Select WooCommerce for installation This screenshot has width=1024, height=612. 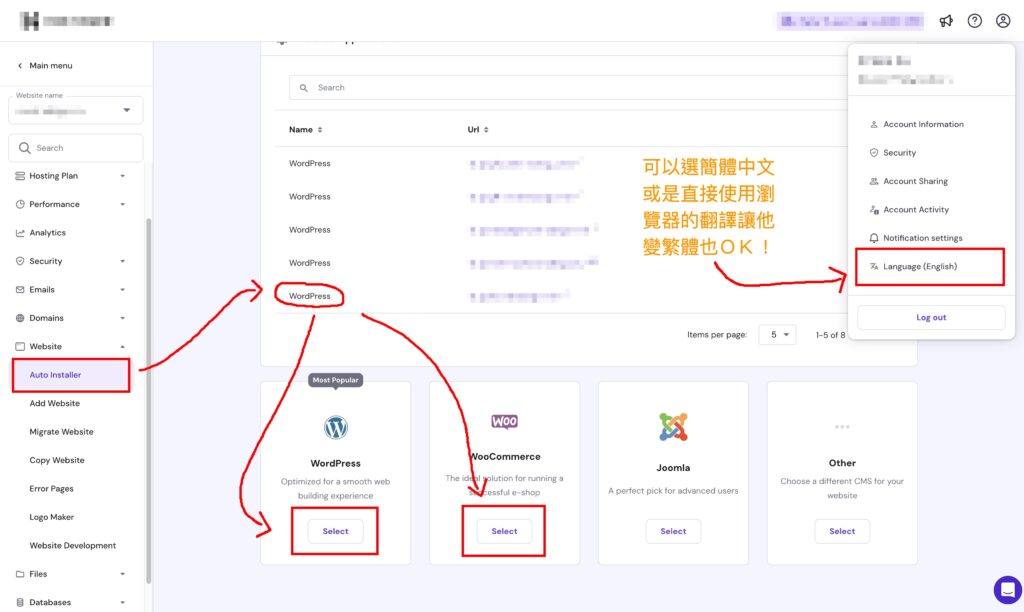click(x=504, y=531)
